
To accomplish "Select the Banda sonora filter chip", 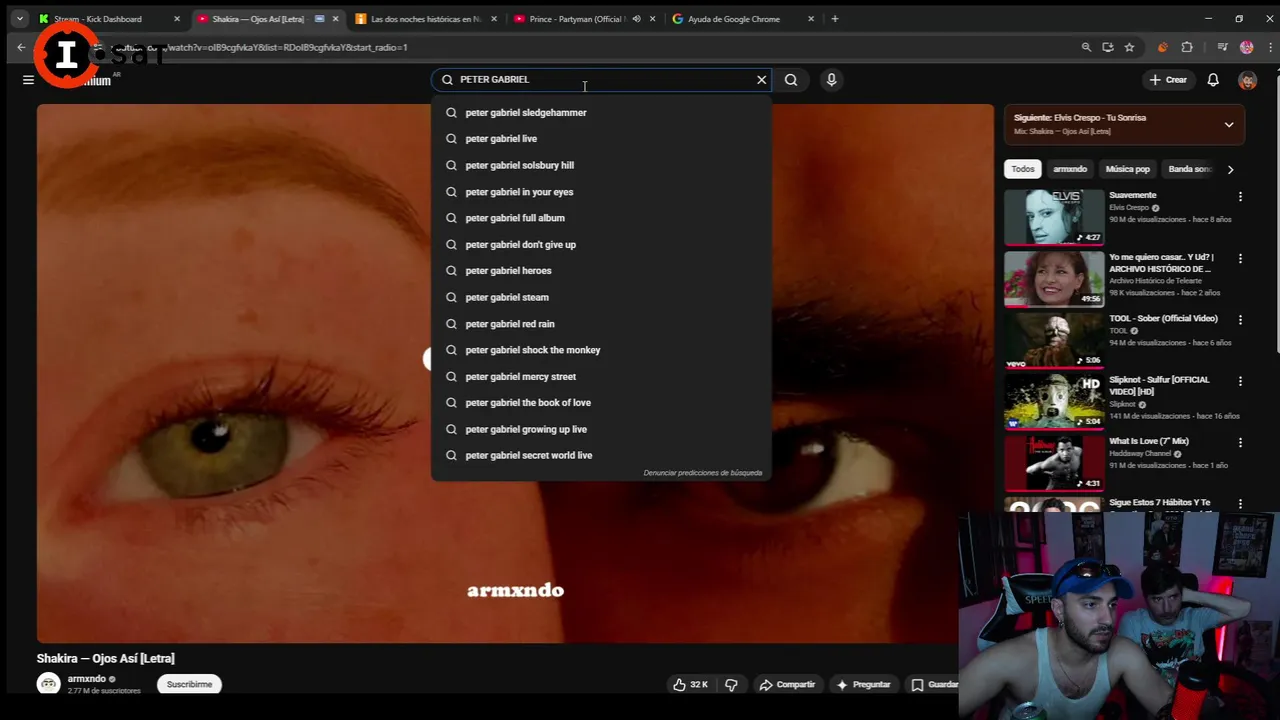I will (x=1190, y=169).
